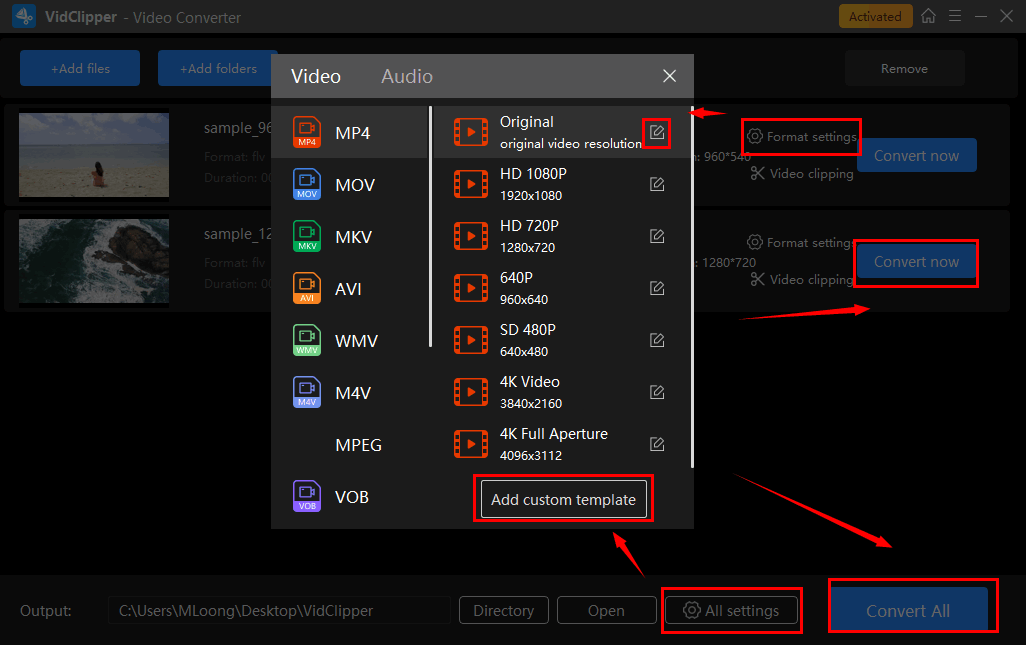
Task: Click the Convert All button
Action: (x=908, y=611)
